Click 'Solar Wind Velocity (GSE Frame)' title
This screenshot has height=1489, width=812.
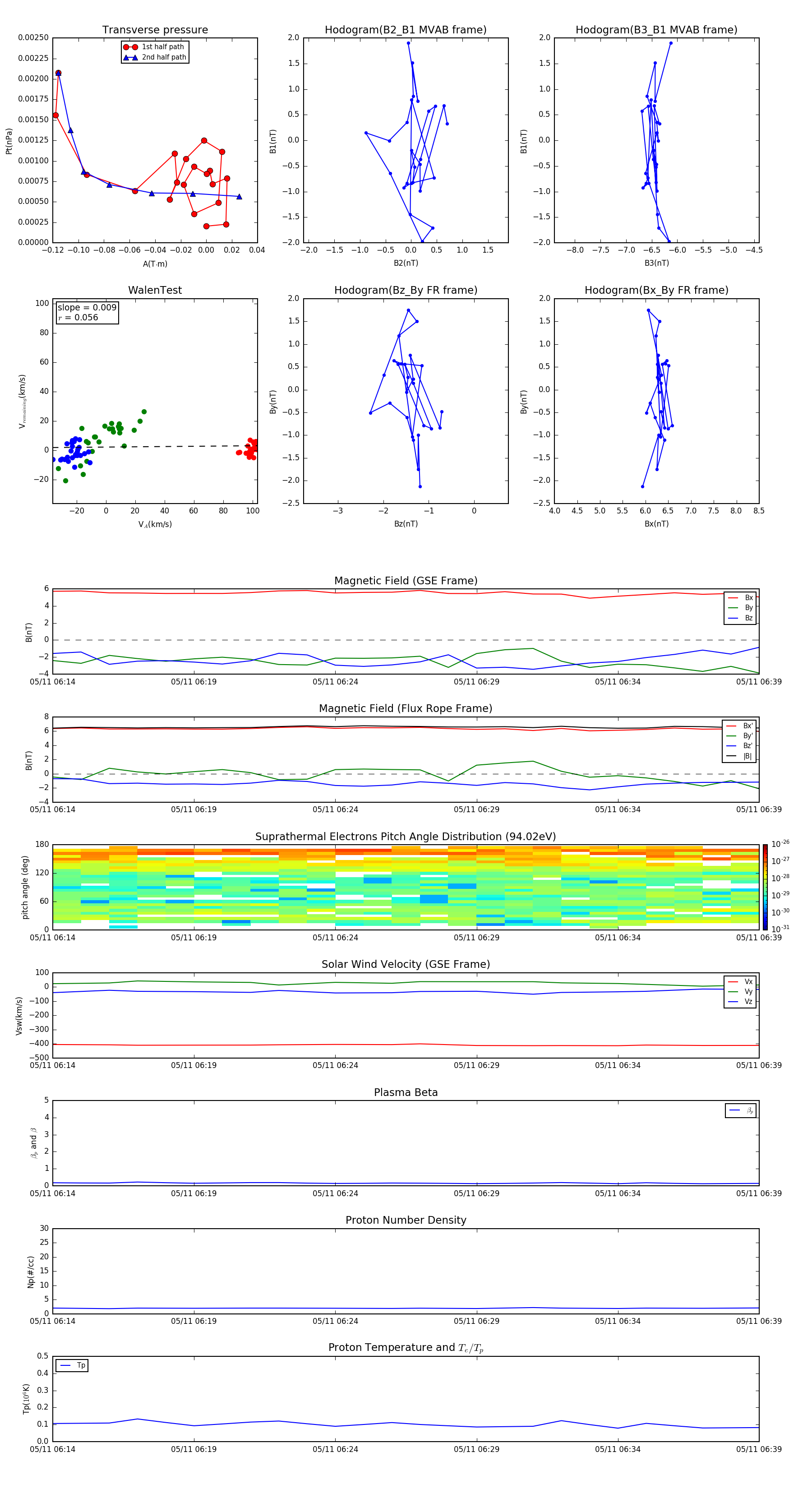(406, 964)
